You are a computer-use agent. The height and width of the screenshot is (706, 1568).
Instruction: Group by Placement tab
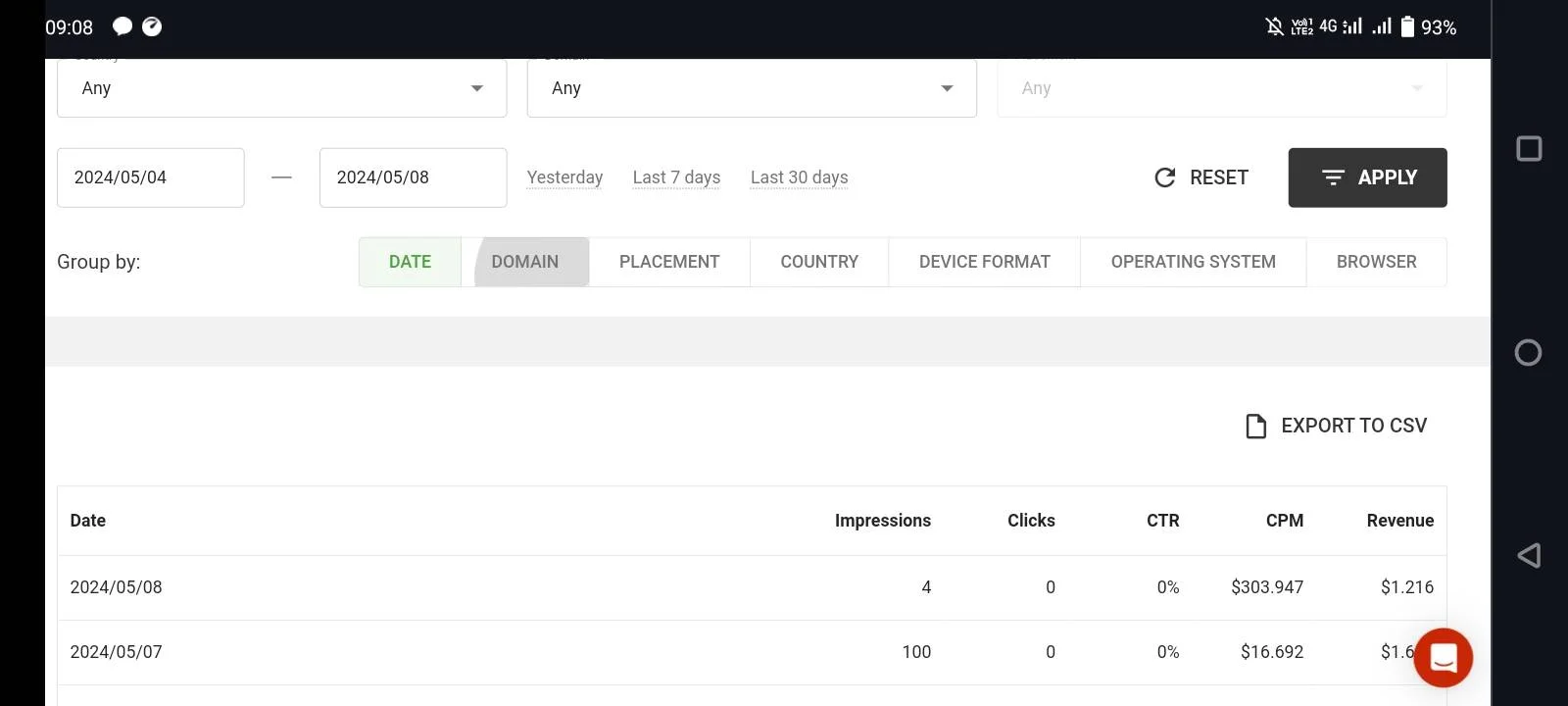click(x=669, y=262)
